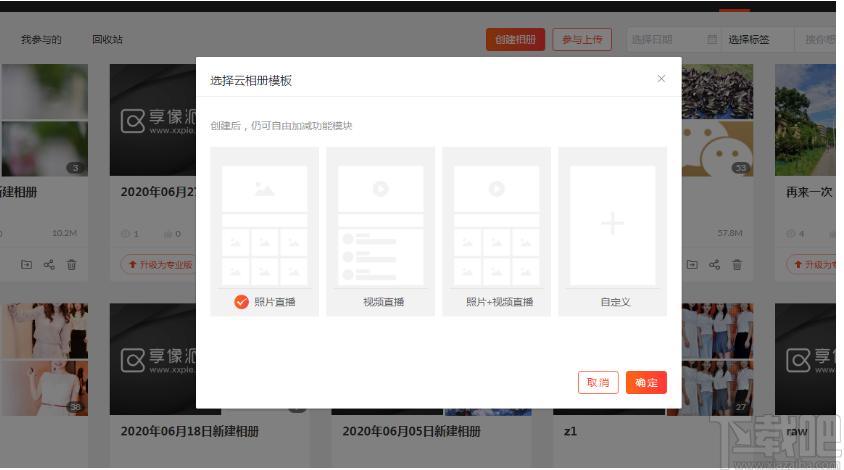Open the girls photo album thumbnail with badge 38

[44, 359]
